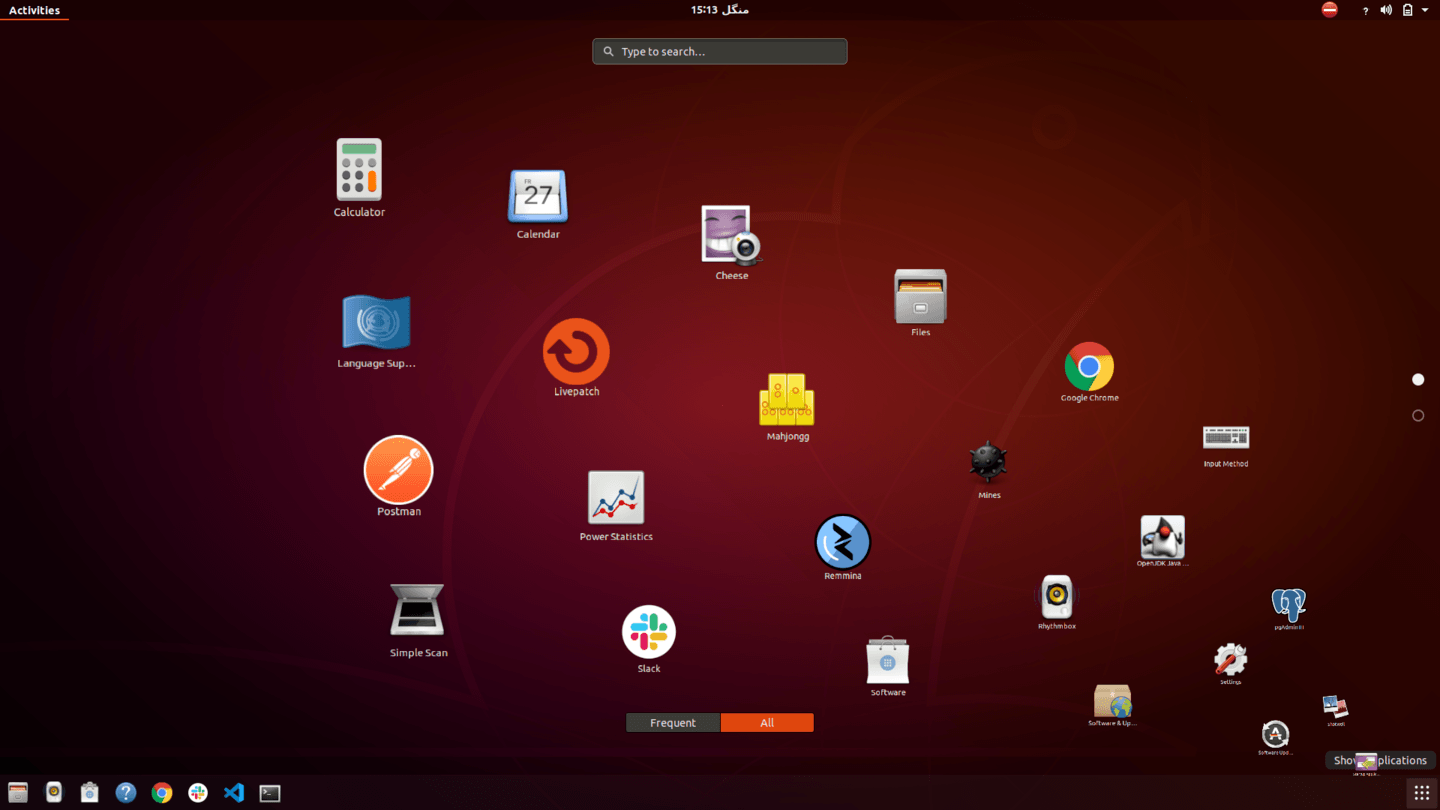The image size is (1440, 810).
Task: Launch Visual Studio Code from the dock
Action: 234,793
